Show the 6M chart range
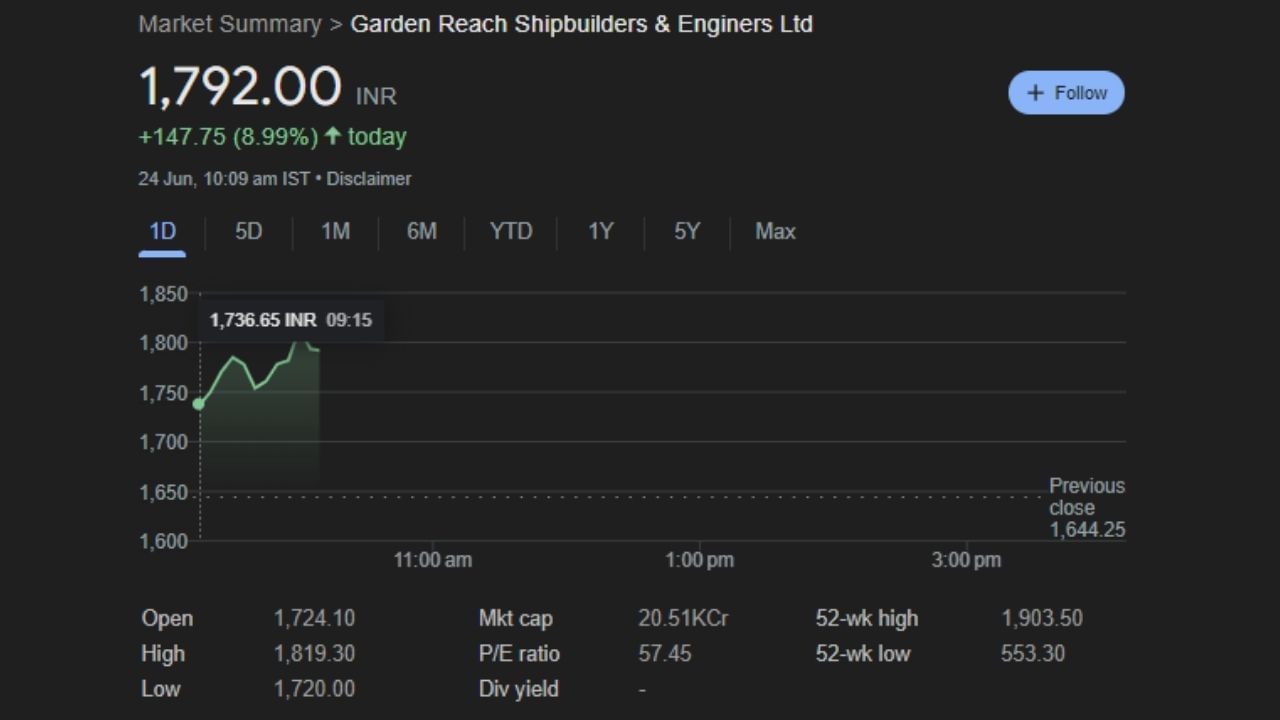1280x720 pixels. click(x=421, y=232)
